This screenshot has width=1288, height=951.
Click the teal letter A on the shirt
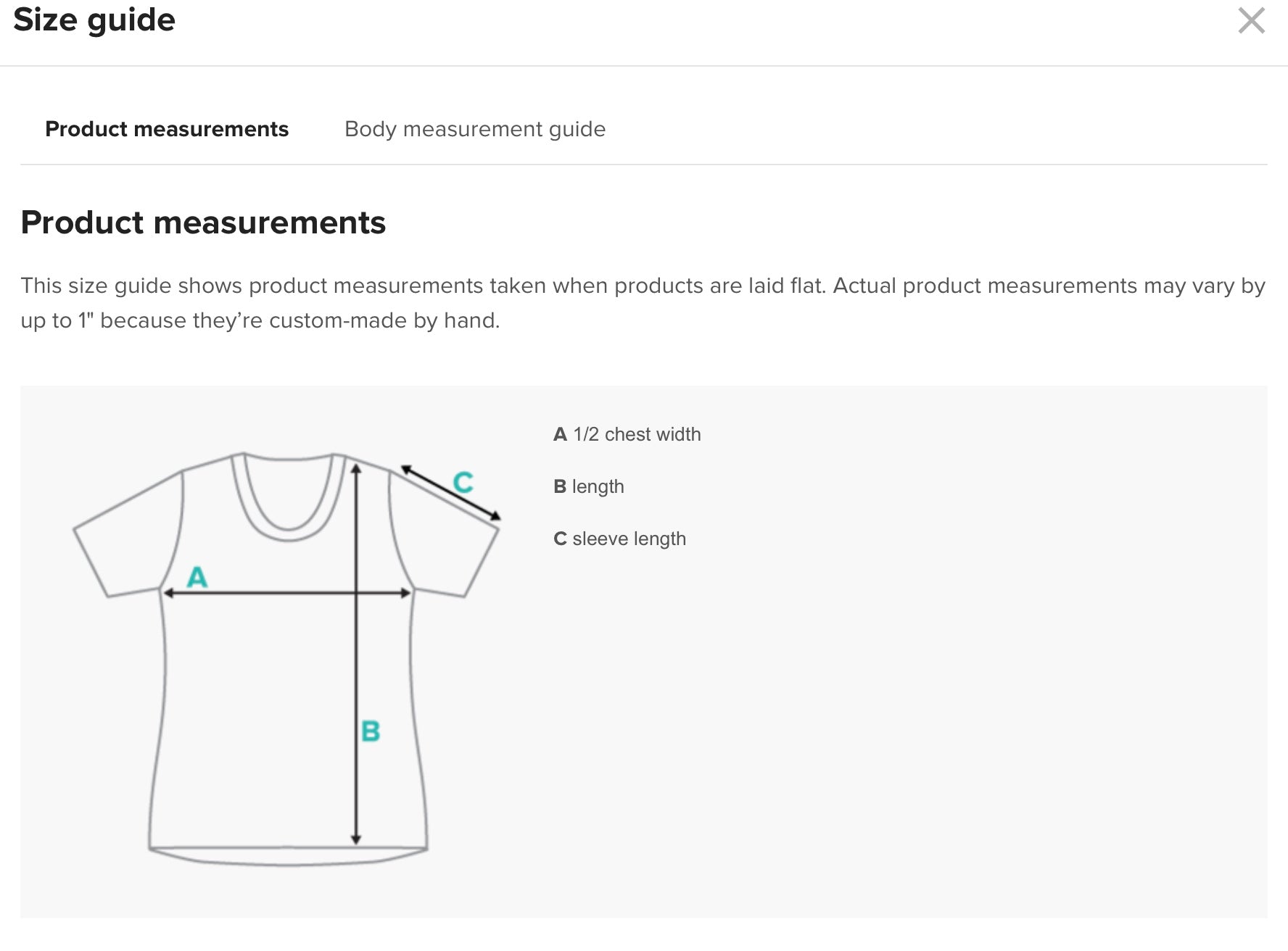pos(197,577)
